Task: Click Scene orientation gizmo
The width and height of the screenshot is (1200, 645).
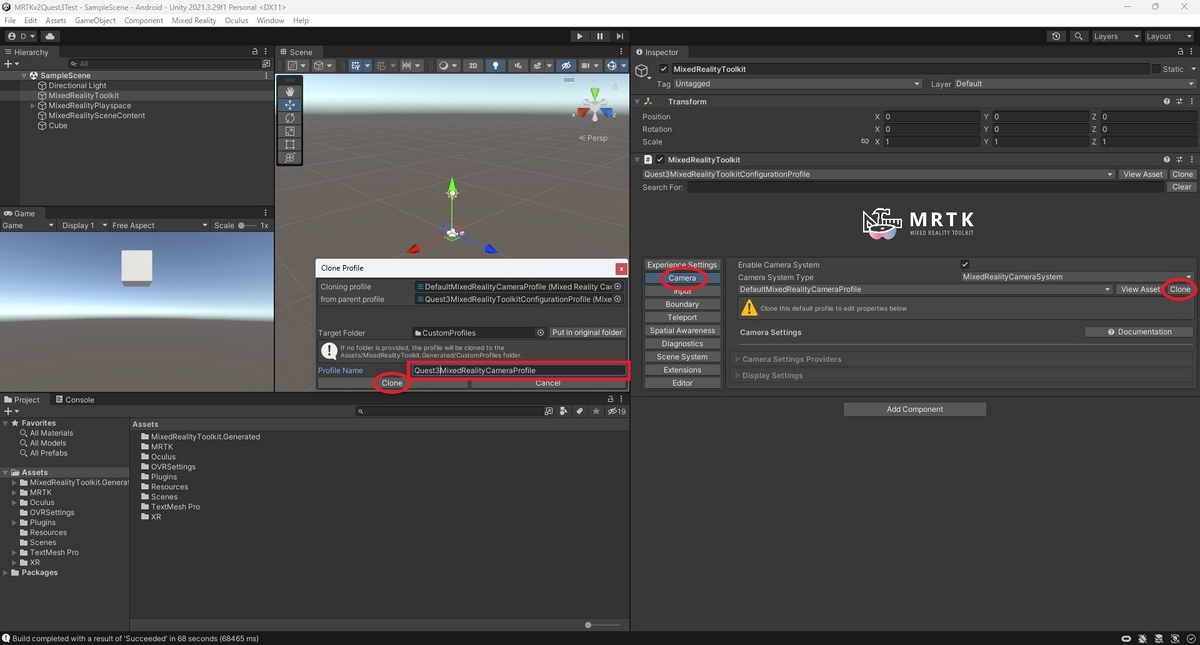Action: click(595, 105)
